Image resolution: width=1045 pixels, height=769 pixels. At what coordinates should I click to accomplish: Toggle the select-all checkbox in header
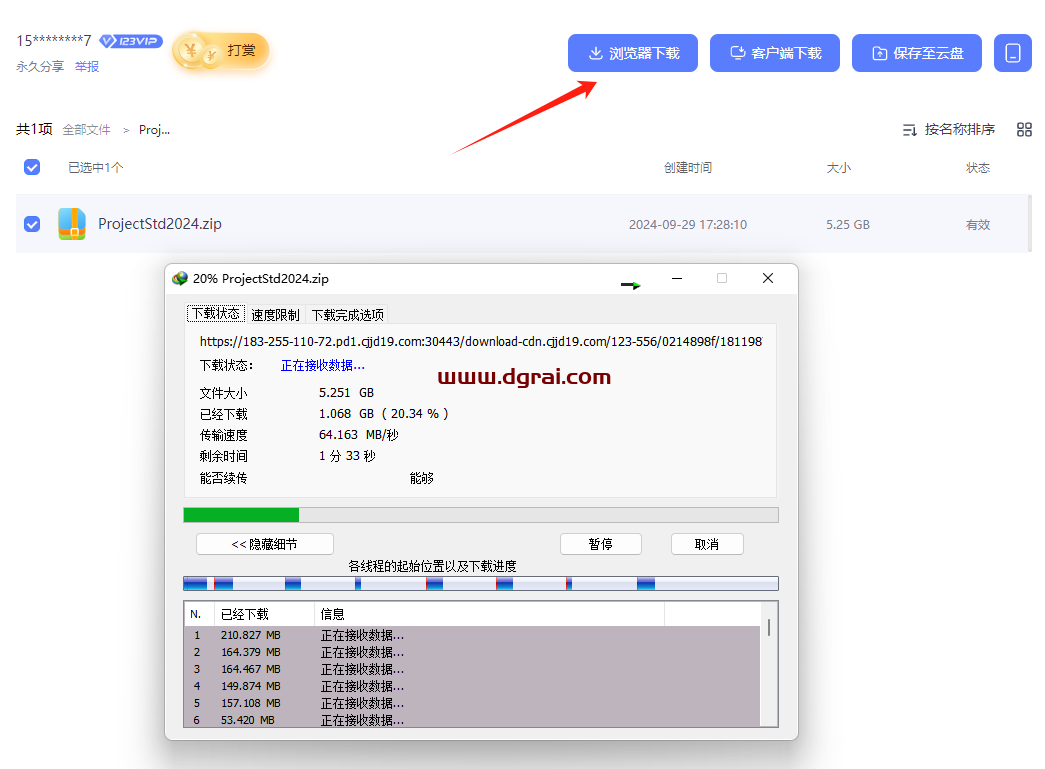coord(32,168)
